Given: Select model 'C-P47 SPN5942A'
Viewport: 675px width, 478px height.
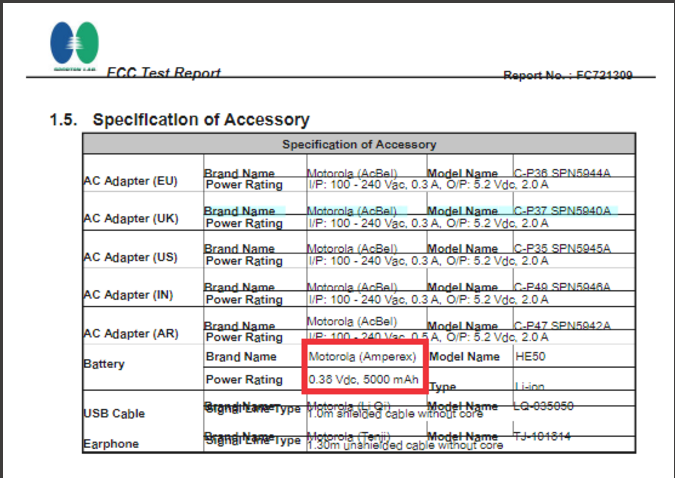Looking at the screenshot, I should pyautogui.click(x=562, y=326).
